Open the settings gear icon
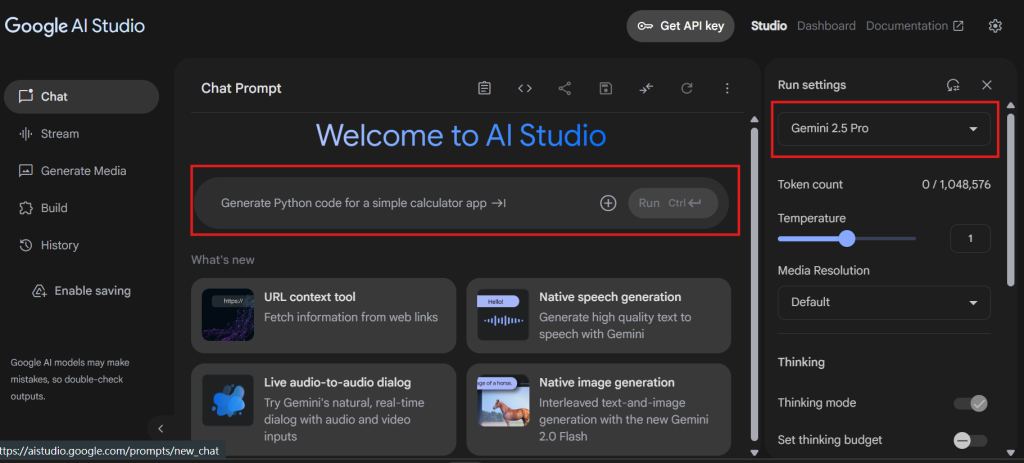 (995, 26)
